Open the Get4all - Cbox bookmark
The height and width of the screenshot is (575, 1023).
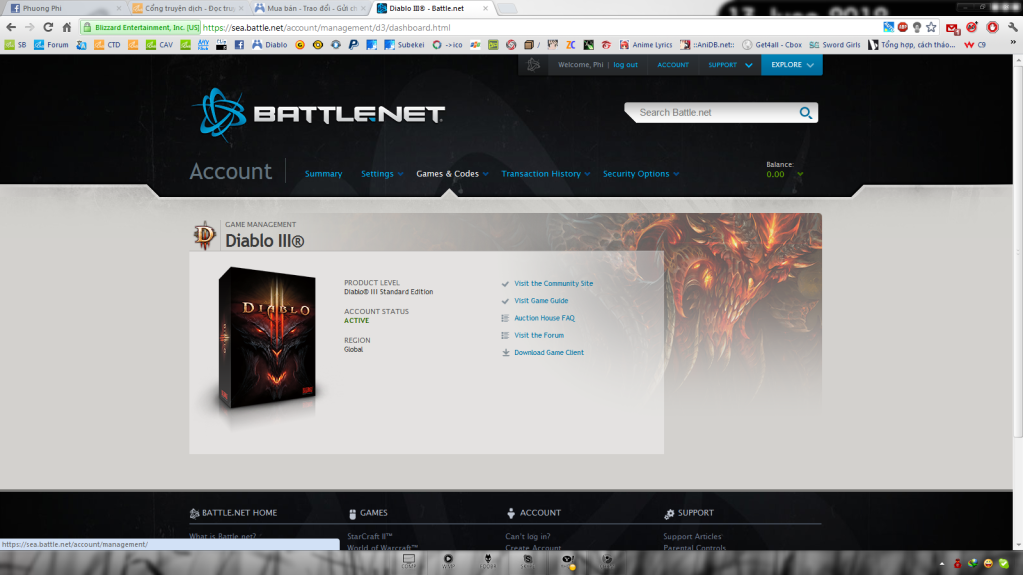coord(772,45)
